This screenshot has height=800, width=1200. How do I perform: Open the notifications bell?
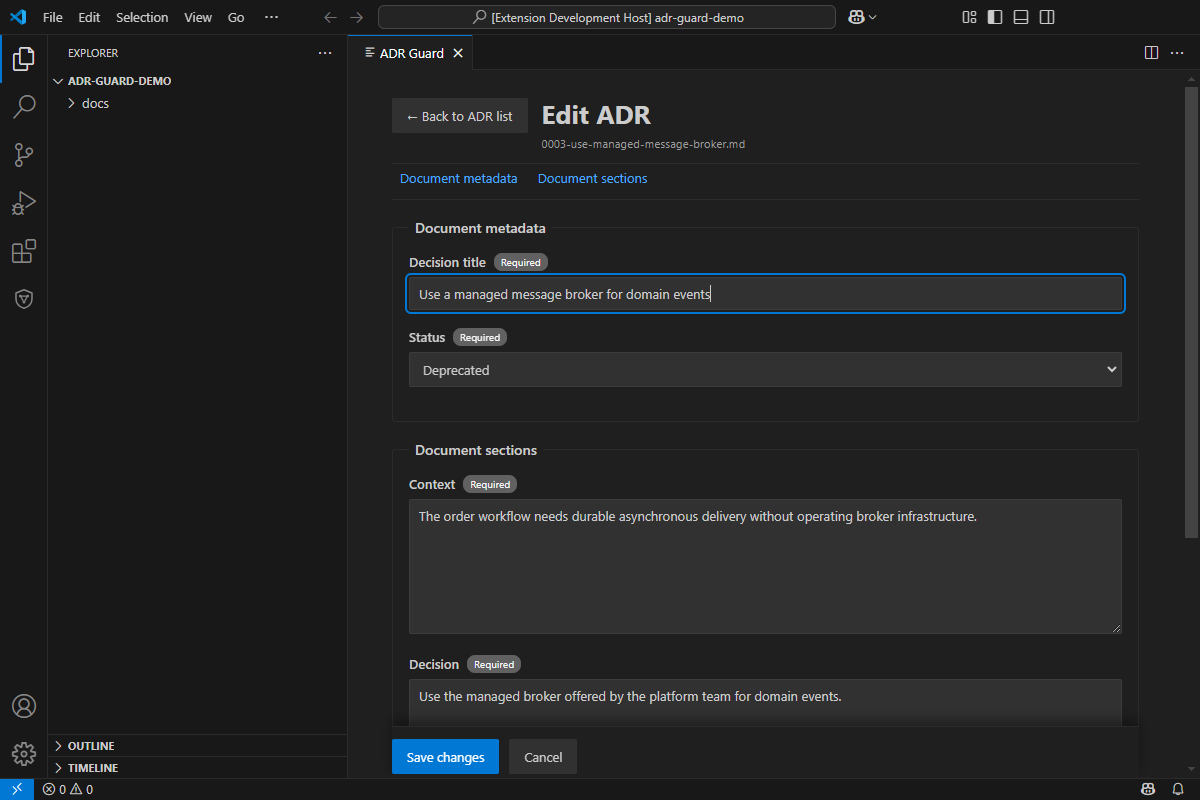[x=1178, y=789]
